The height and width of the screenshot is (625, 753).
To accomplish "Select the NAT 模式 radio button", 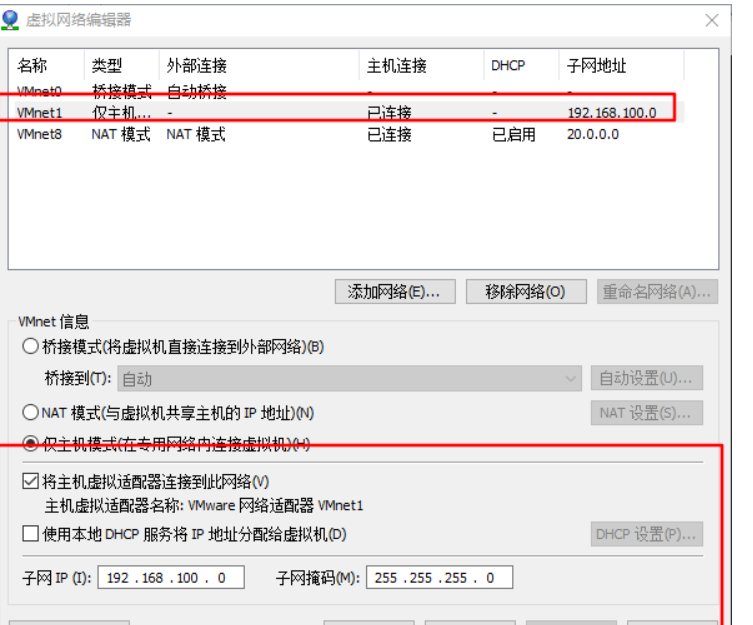I will (x=30, y=412).
